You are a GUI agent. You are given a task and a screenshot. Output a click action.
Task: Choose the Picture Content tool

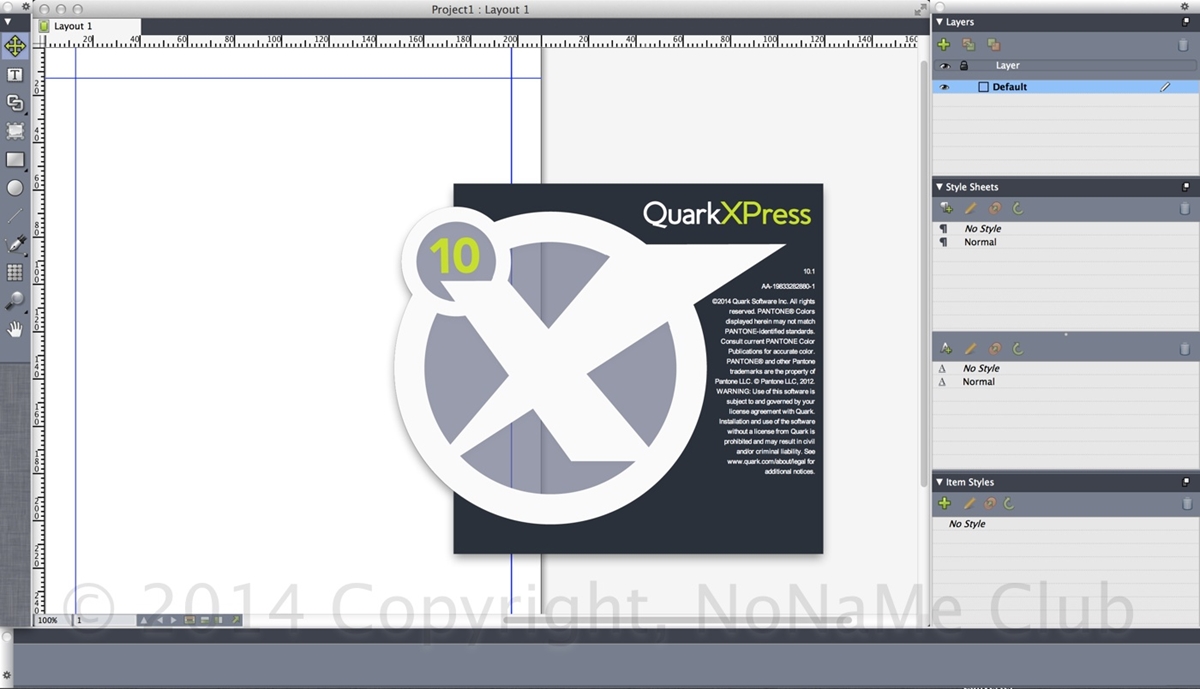pyautogui.click(x=15, y=131)
